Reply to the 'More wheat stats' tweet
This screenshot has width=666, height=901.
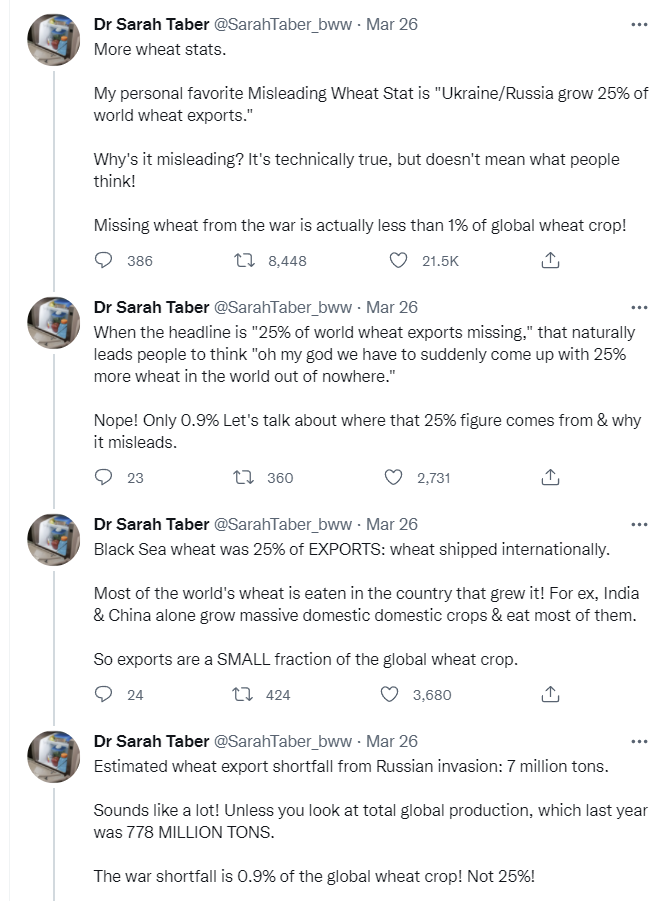[x=104, y=261]
